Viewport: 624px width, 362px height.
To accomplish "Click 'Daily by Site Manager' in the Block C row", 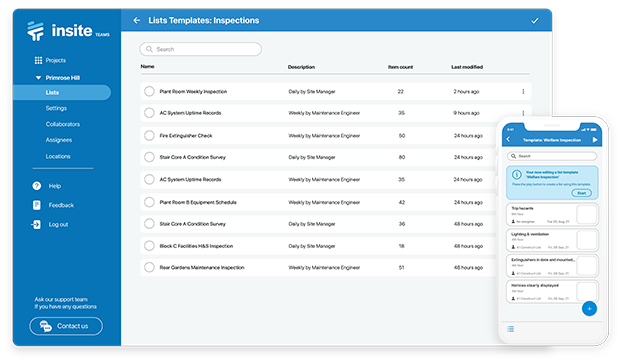I will point(312,246).
